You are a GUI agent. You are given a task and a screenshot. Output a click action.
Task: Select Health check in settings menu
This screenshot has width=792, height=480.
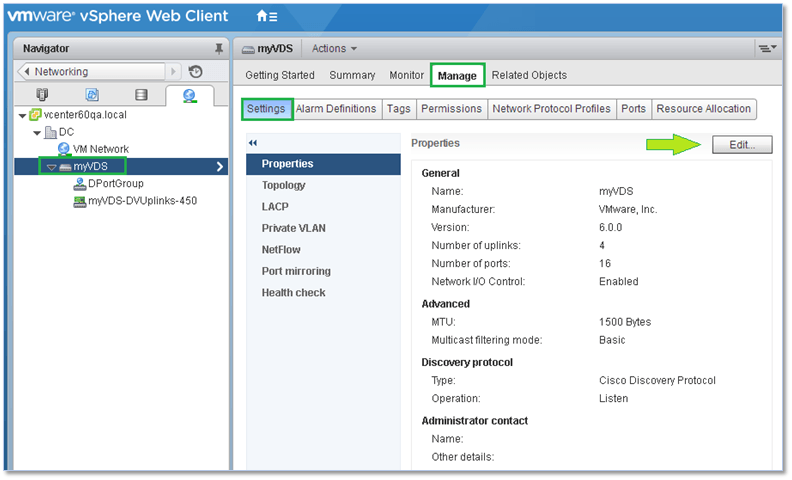(323, 293)
